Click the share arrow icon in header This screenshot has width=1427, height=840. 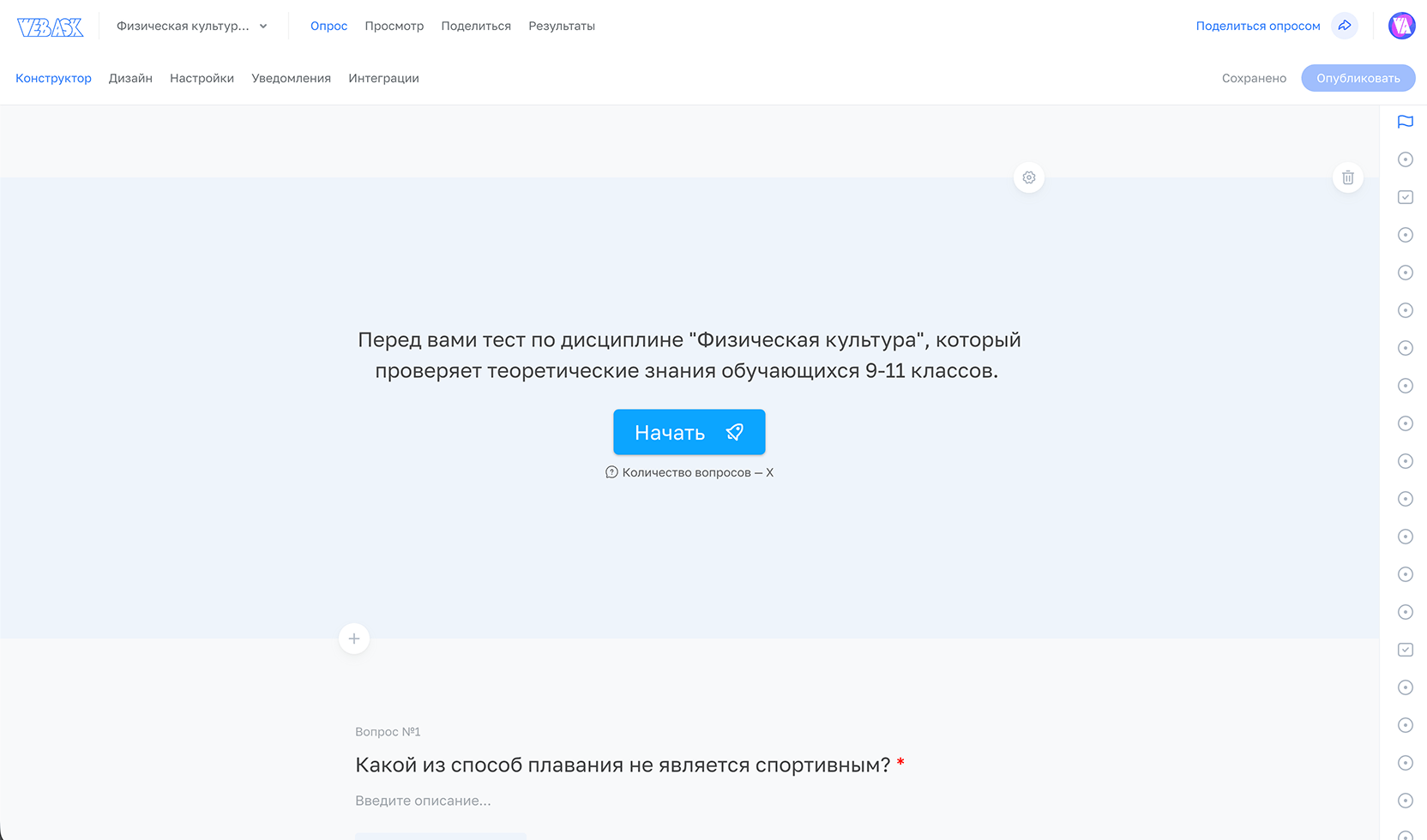(1345, 26)
